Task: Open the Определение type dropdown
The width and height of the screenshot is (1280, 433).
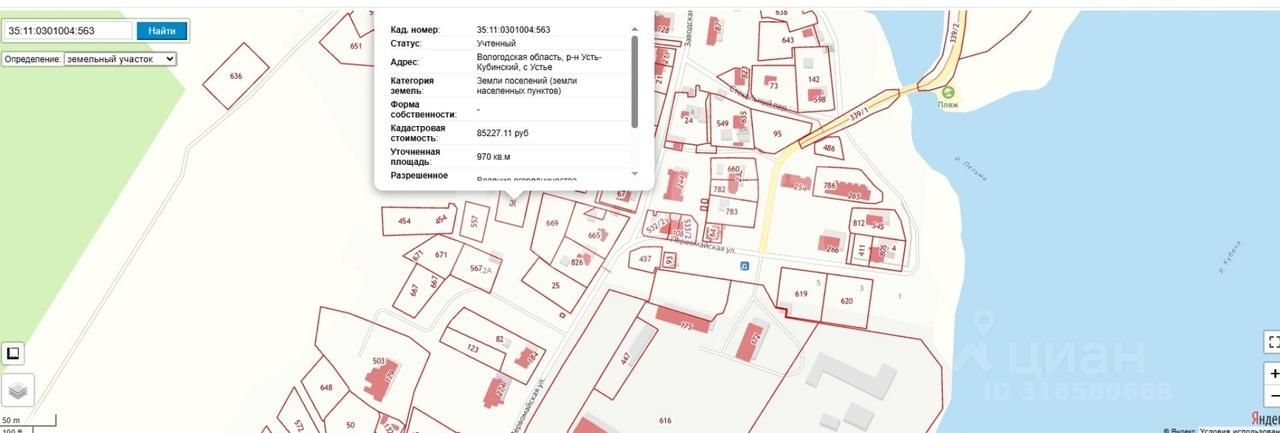Action: point(120,59)
